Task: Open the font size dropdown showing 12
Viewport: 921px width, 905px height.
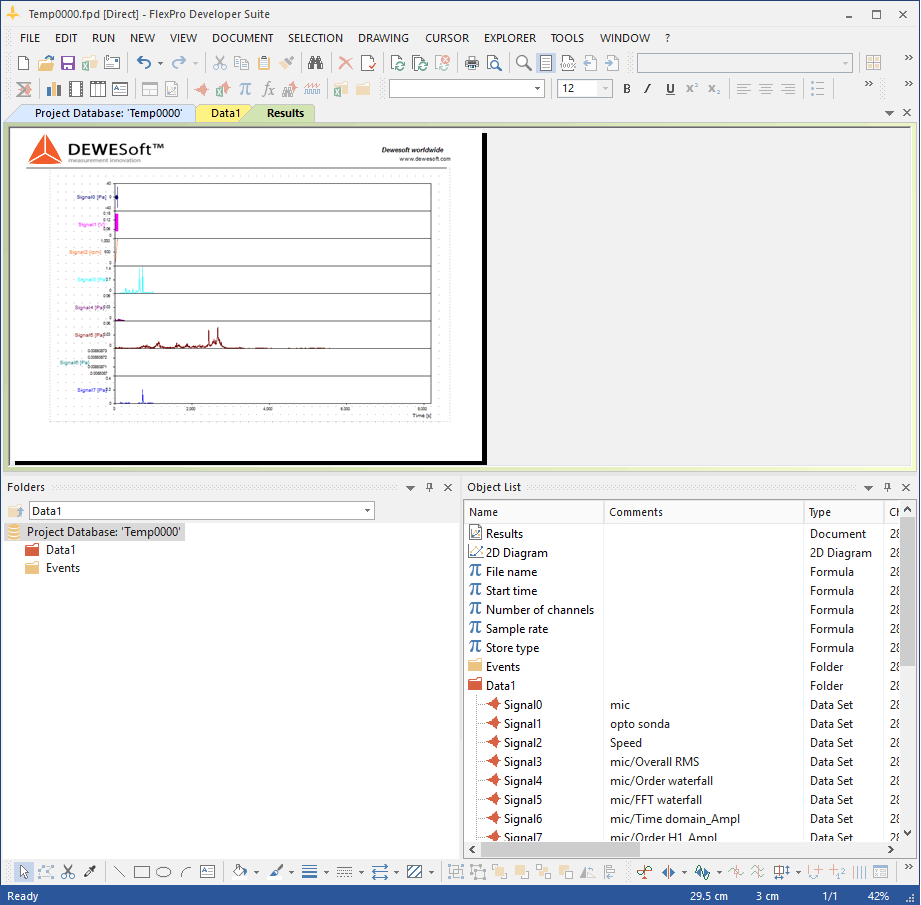Action: coord(605,89)
